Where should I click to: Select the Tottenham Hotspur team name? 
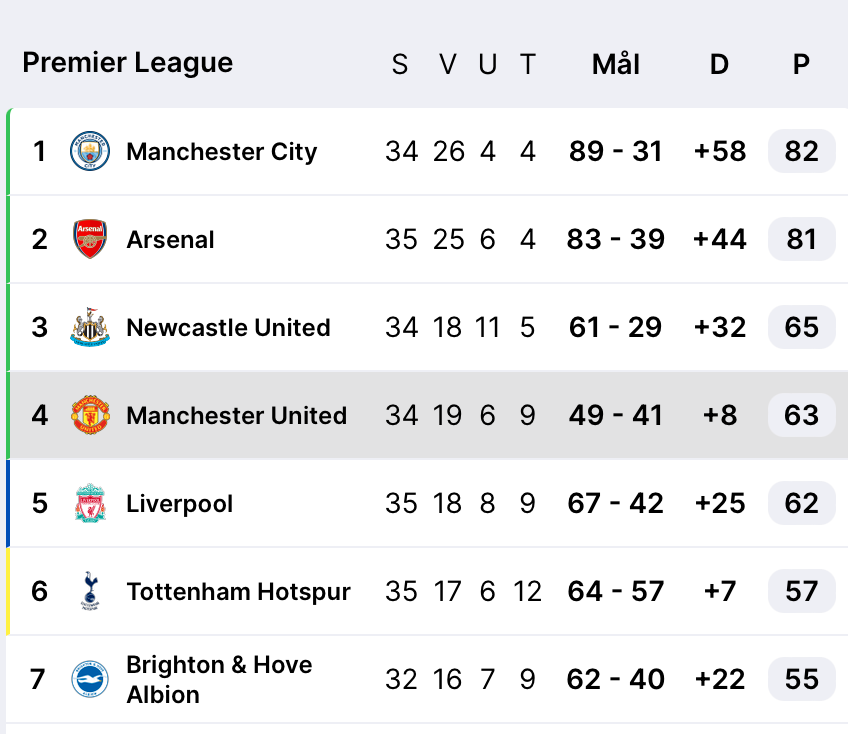pyautogui.click(x=238, y=592)
